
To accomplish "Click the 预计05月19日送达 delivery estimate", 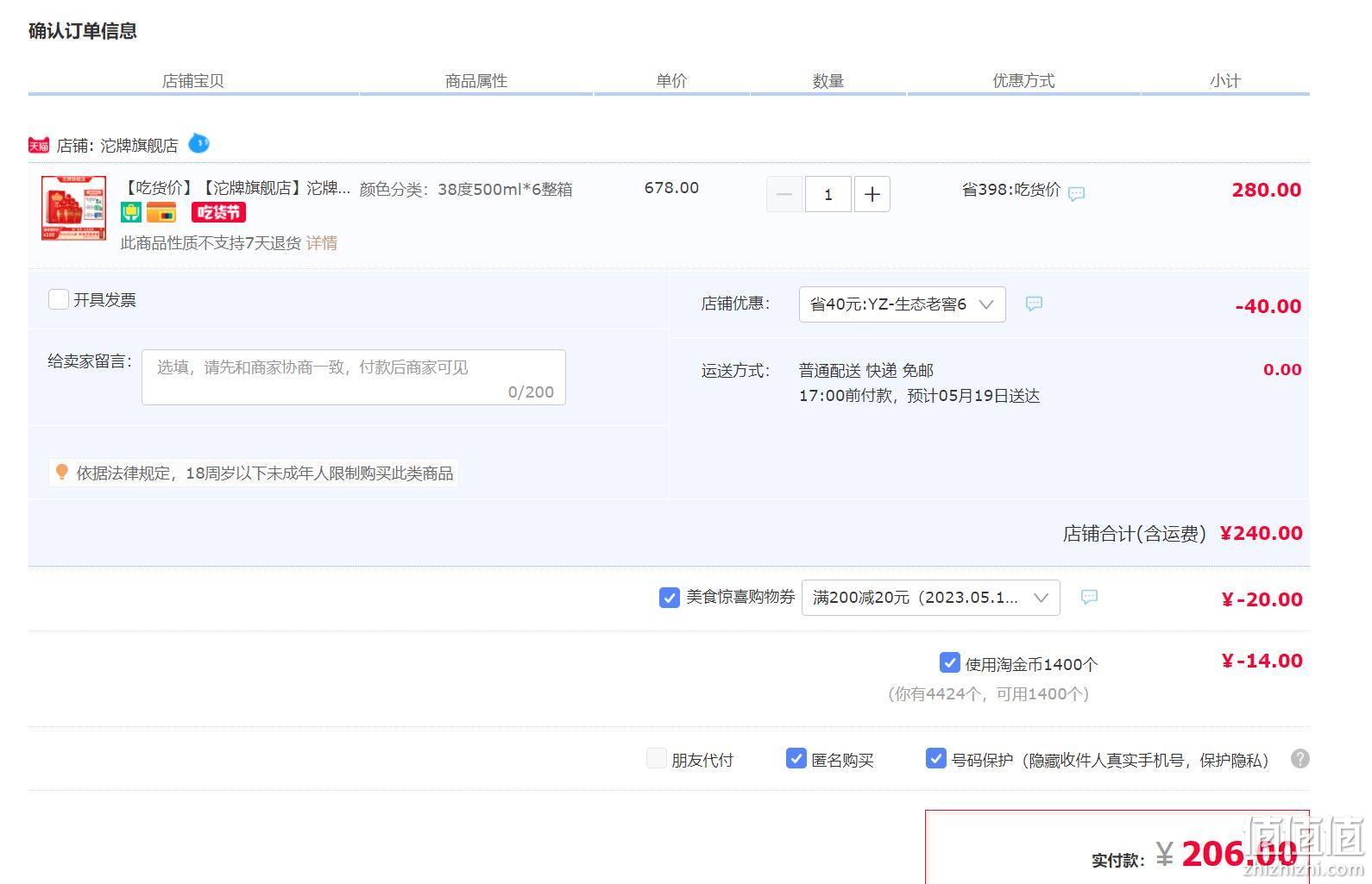I will [x=973, y=396].
